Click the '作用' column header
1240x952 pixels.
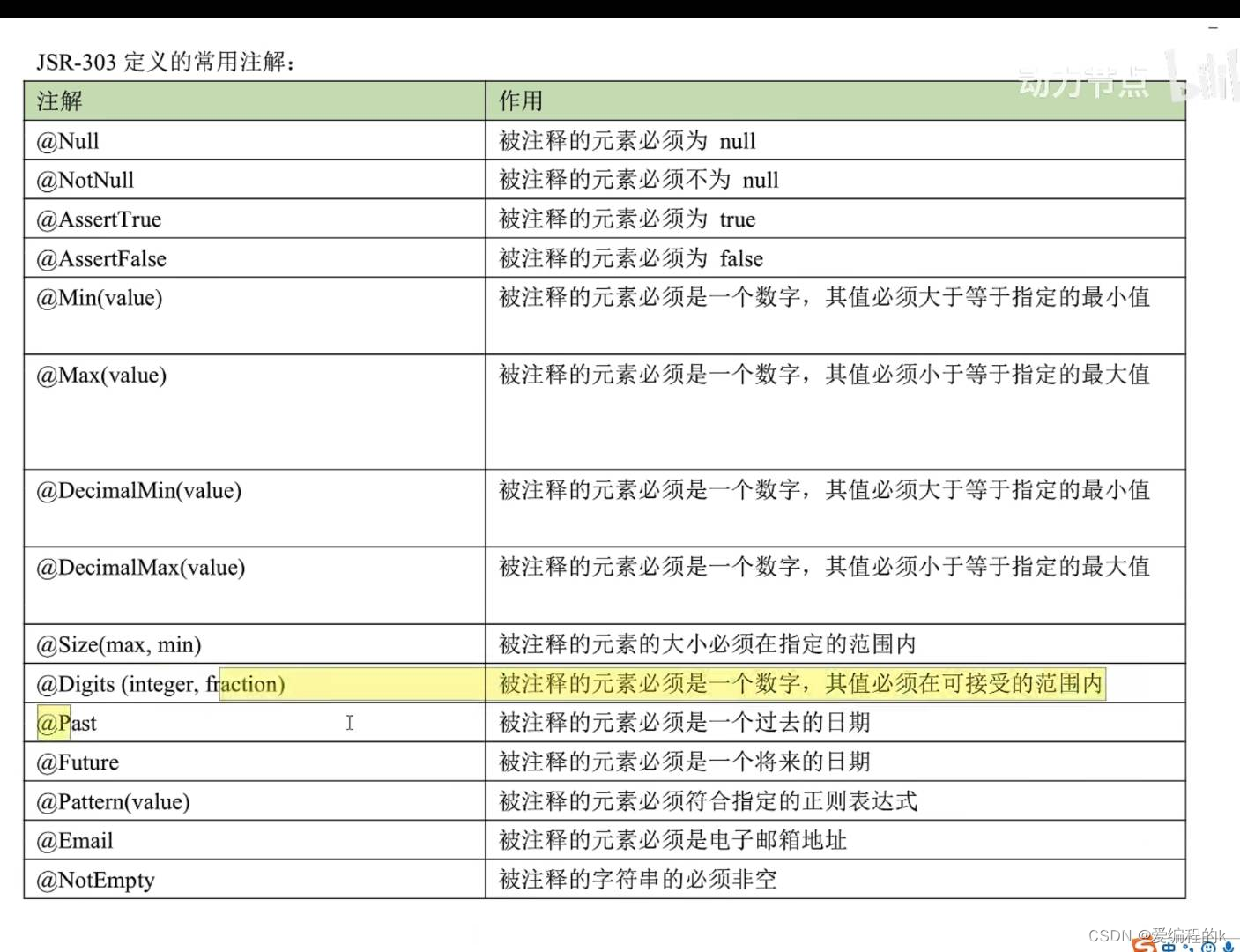835,100
